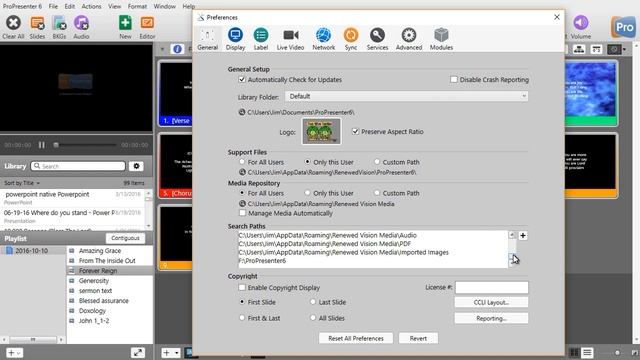Select Support Files Custom Path
The width and height of the screenshot is (640, 360).
tap(377, 162)
